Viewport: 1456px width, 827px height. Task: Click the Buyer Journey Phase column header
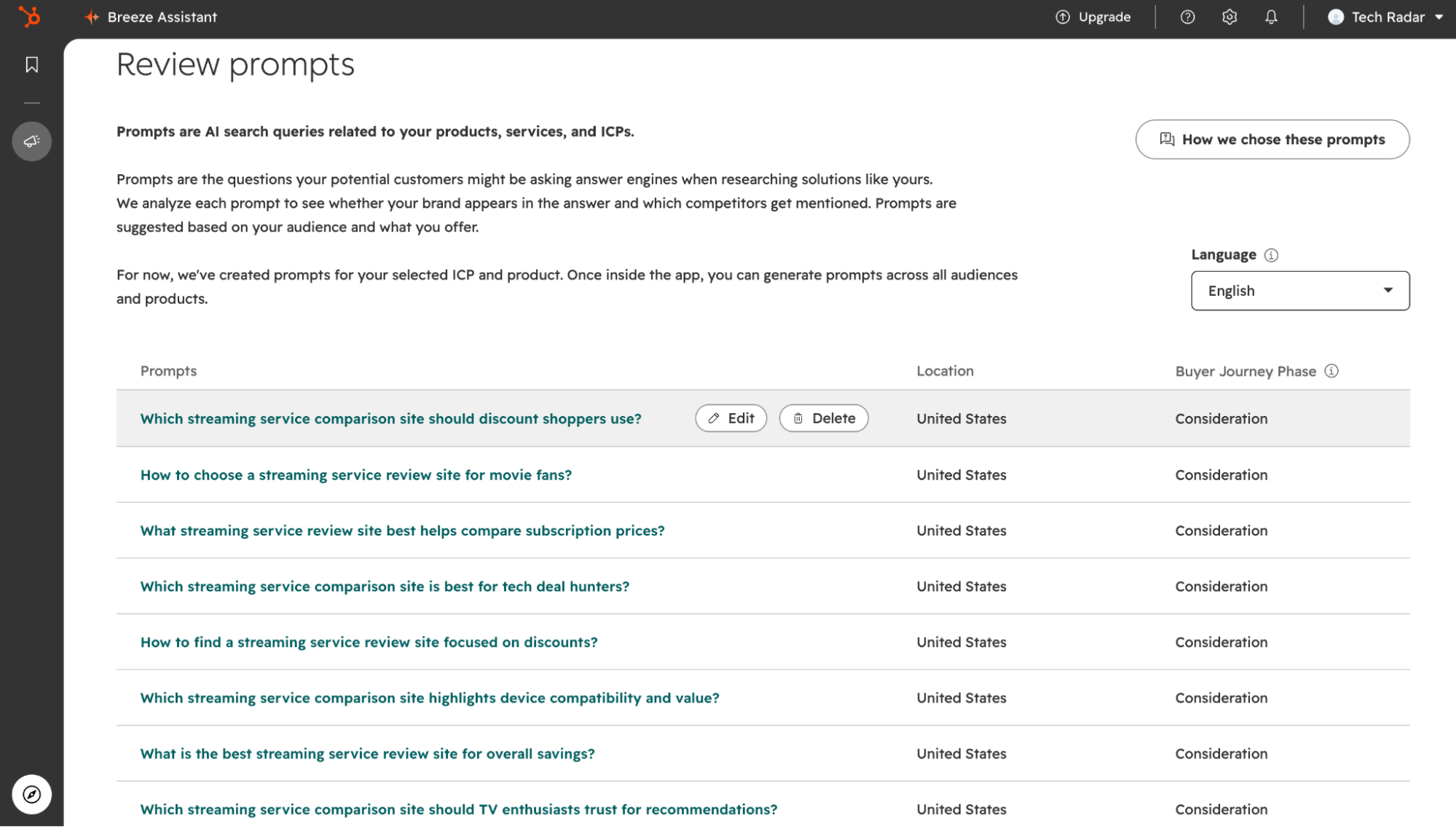1246,371
